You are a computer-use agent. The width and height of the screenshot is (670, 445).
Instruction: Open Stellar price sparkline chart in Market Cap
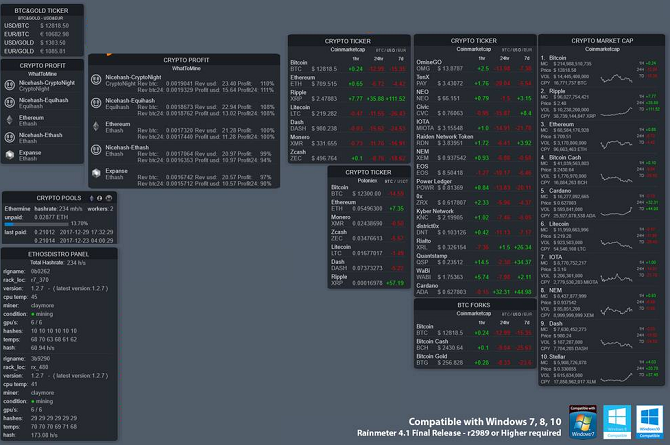coord(616,378)
